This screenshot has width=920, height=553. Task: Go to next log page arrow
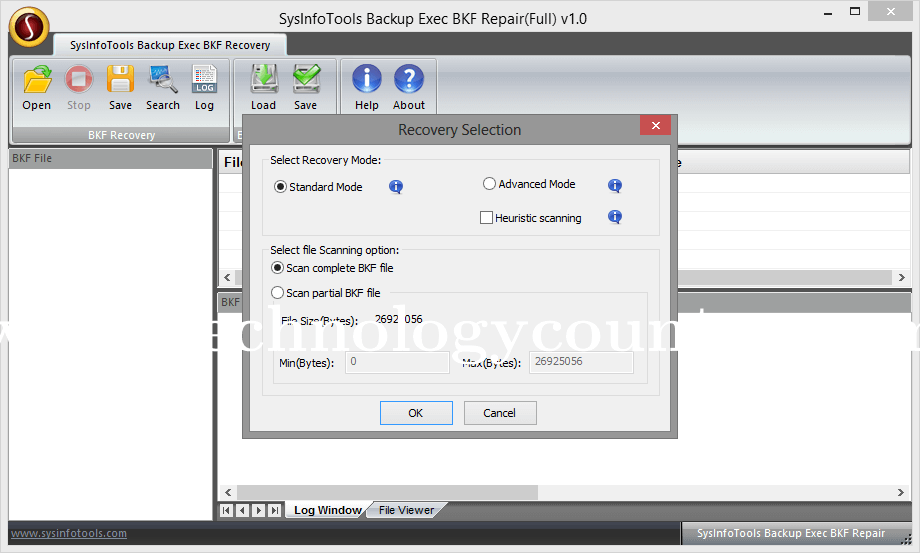tap(258, 510)
